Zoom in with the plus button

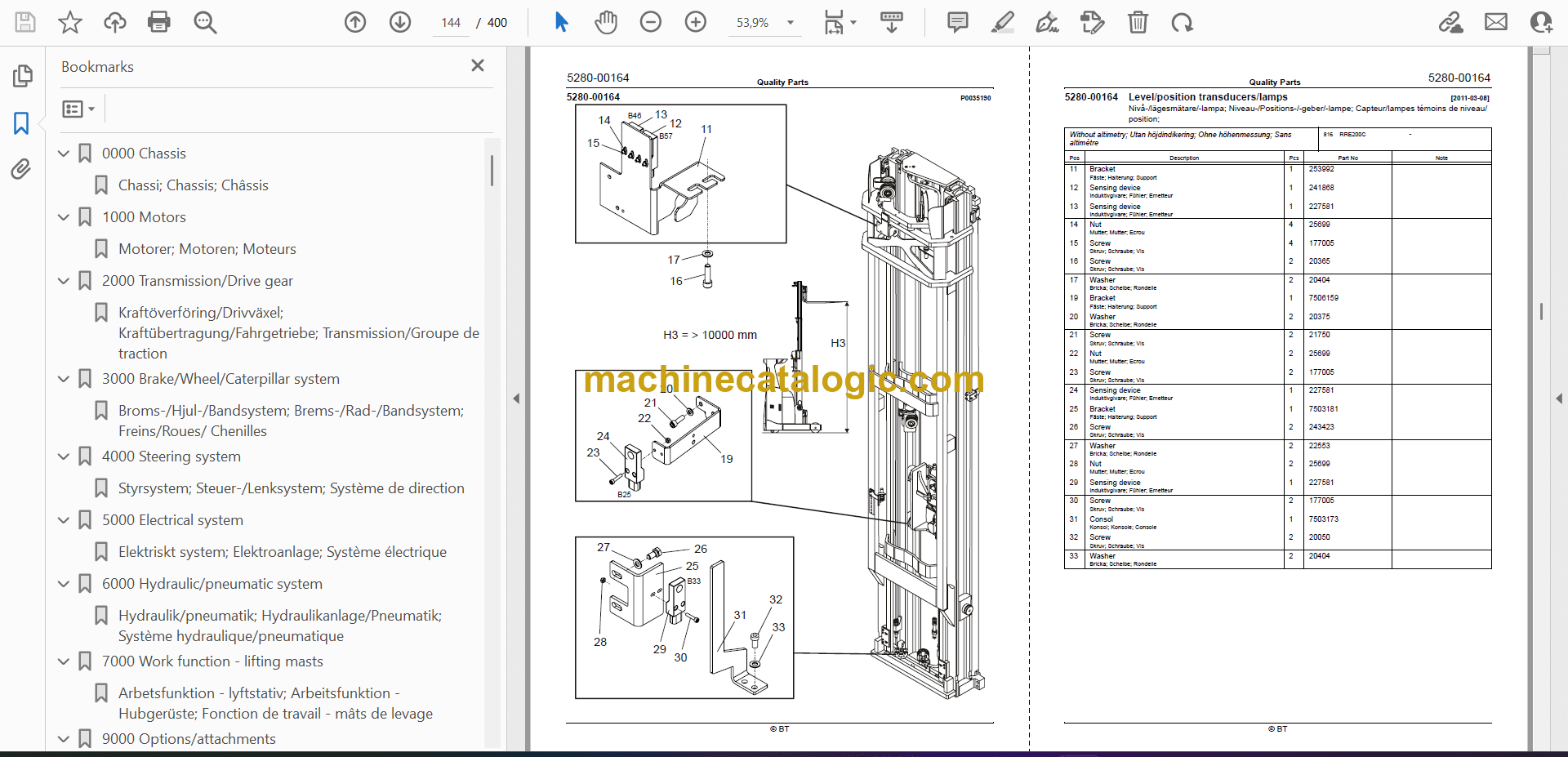pos(696,22)
